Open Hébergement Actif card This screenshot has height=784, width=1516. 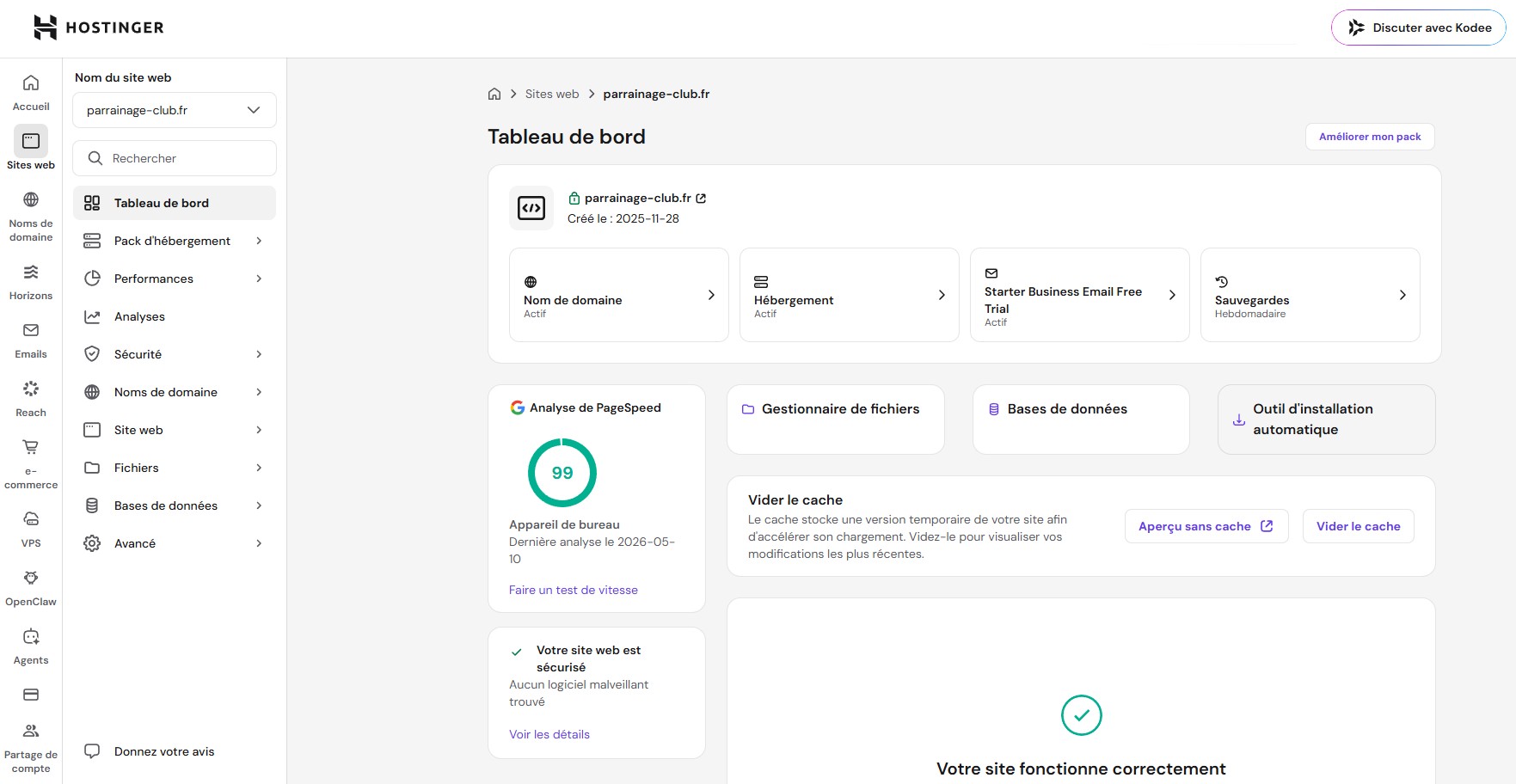850,295
